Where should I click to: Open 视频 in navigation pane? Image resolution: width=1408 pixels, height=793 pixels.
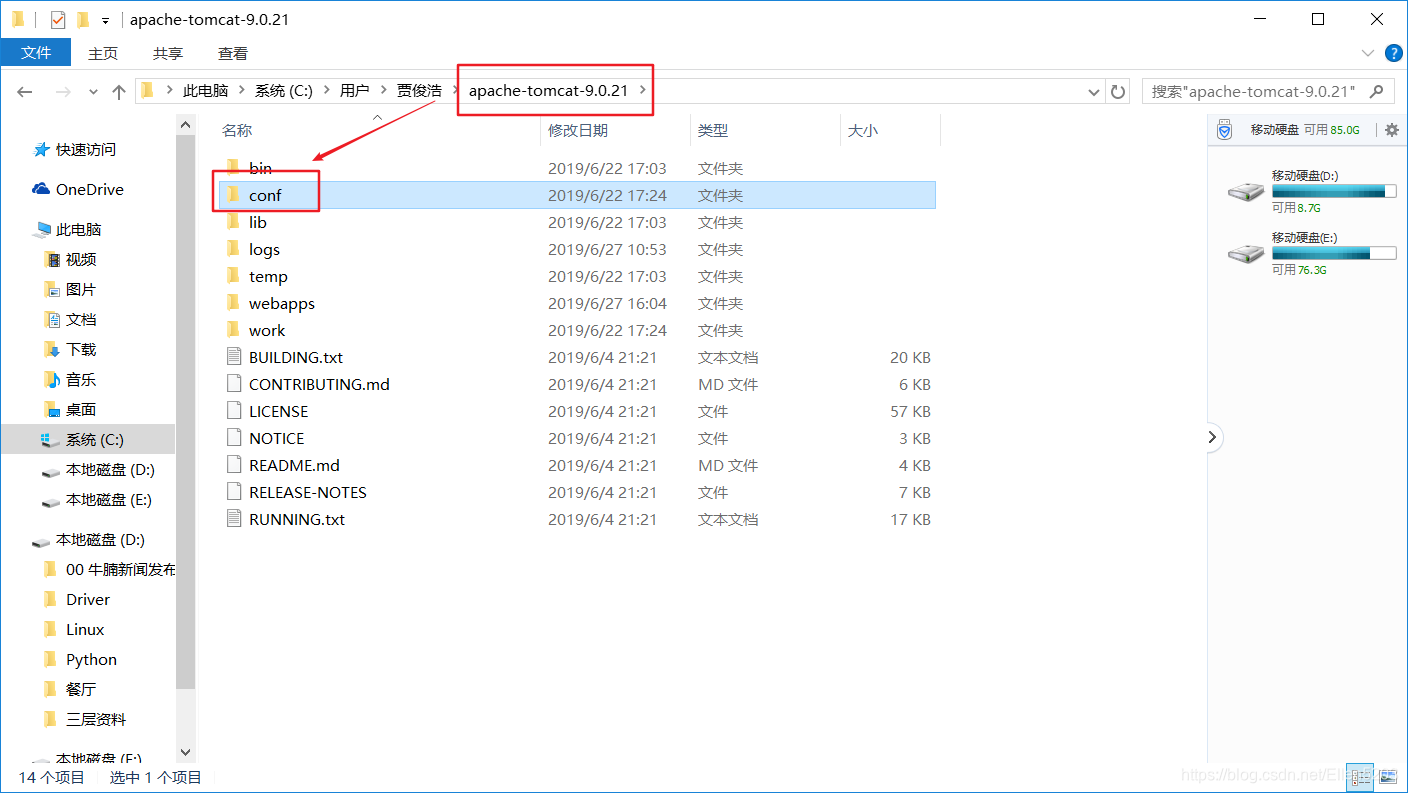pyautogui.click(x=81, y=259)
